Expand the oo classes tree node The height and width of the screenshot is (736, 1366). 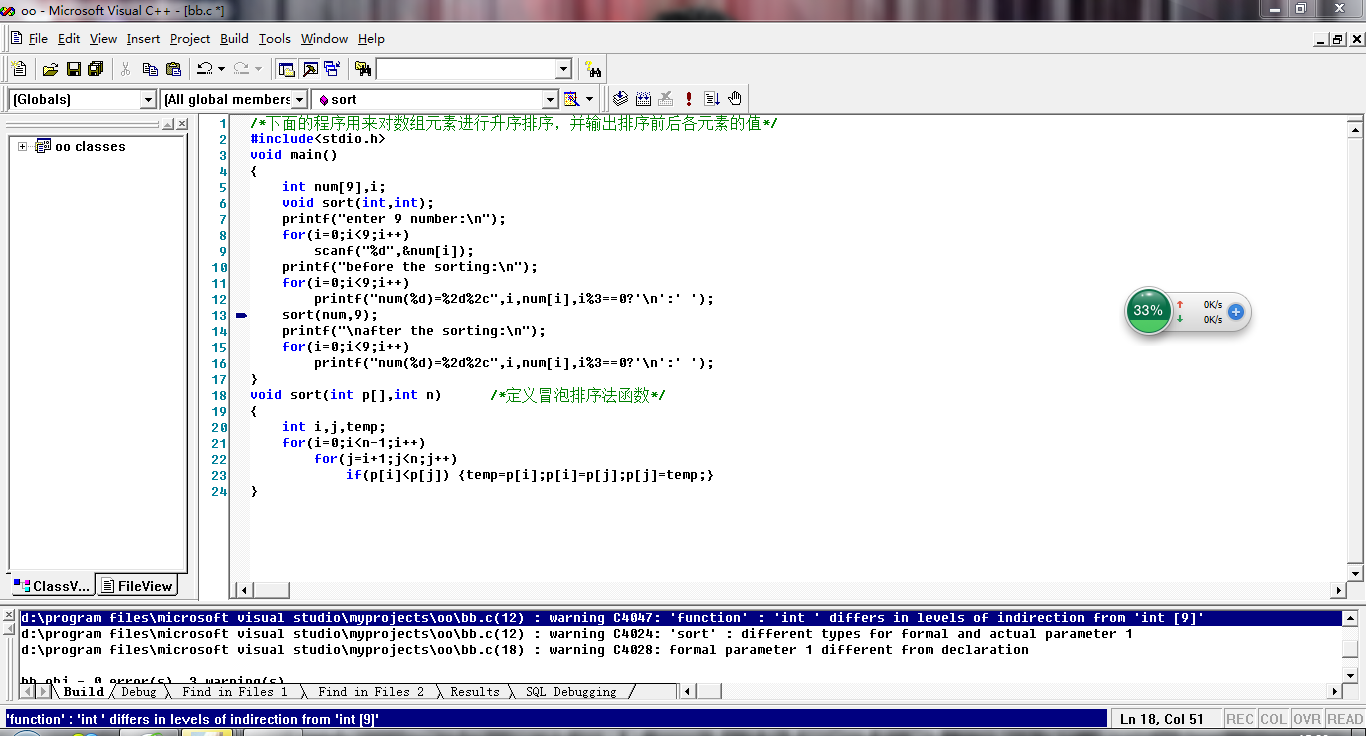(x=22, y=146)
